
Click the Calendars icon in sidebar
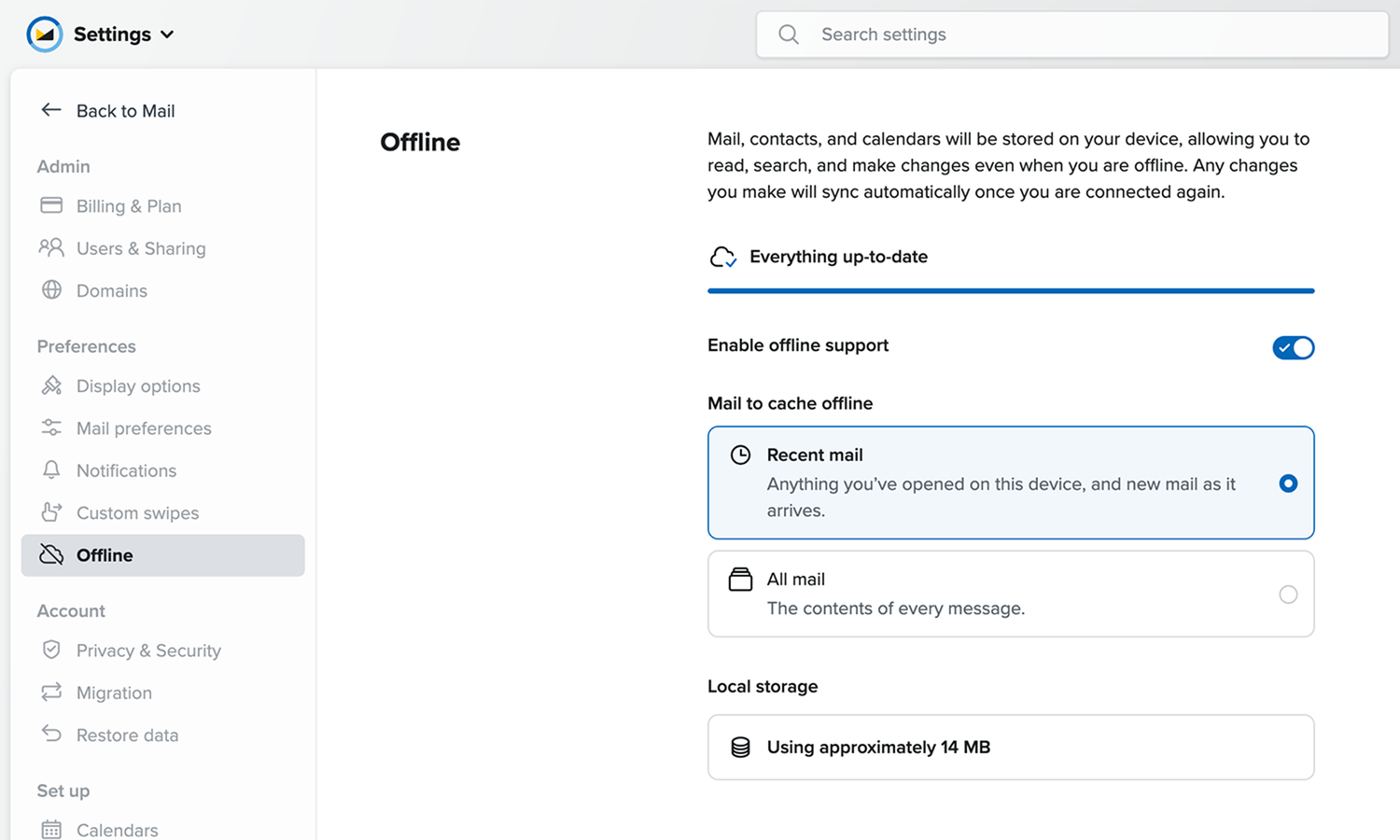[51, 829]
